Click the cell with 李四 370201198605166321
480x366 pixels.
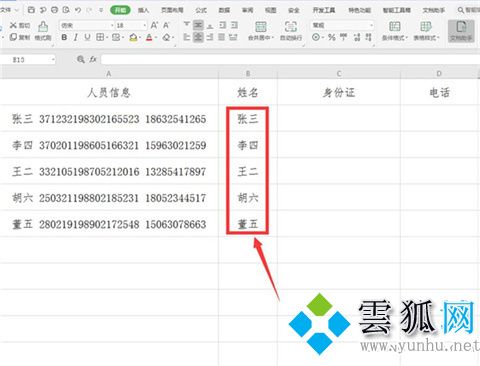109,145
